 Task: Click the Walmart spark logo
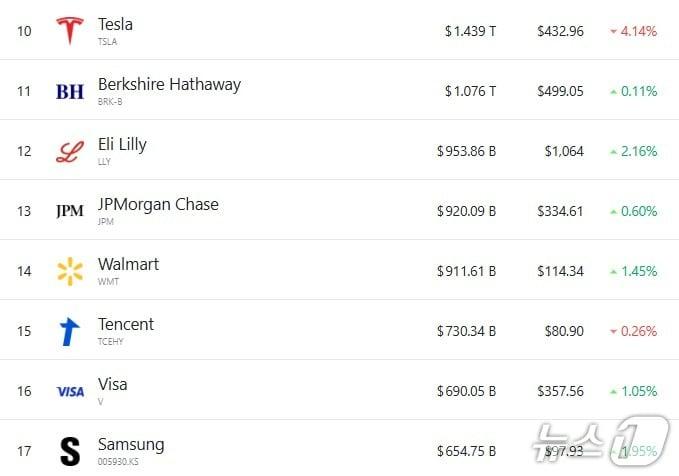pos(70,271)
